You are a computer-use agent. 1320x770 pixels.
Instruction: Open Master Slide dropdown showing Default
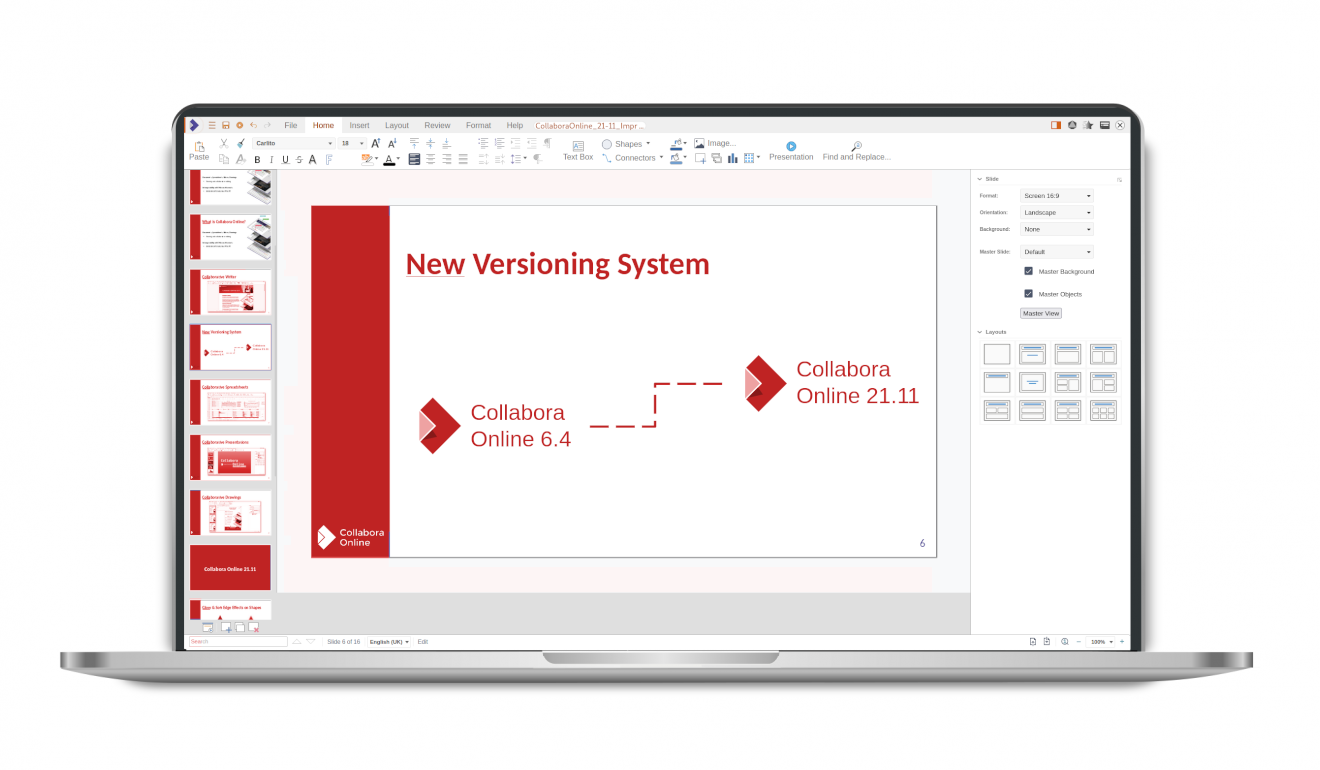pos(1057,252)
